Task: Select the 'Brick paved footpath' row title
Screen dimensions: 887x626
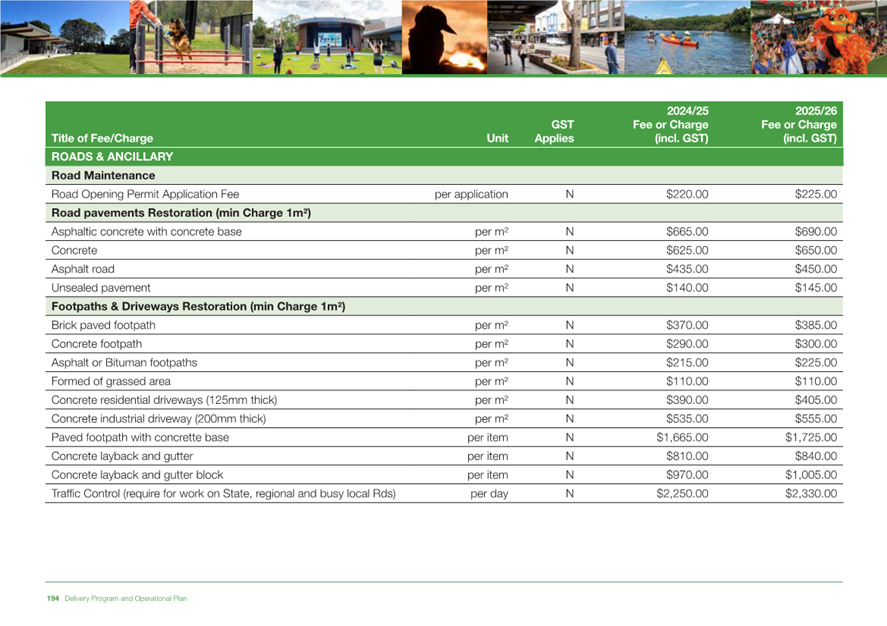Action: [x=103, y=325]
